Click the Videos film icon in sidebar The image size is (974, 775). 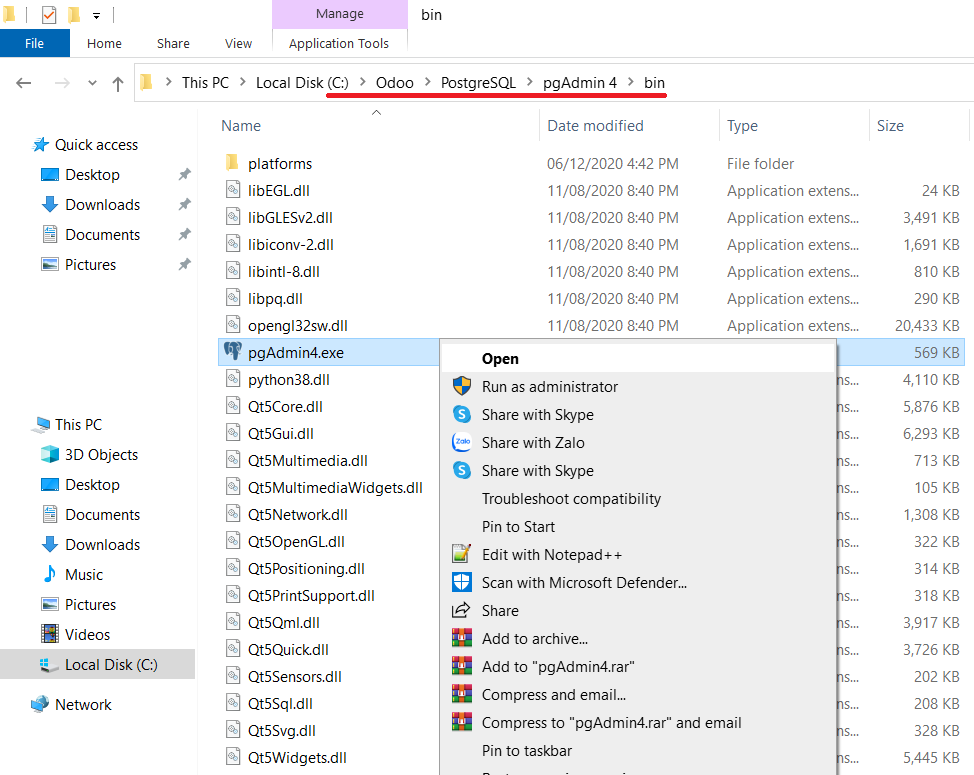point(50,634)
